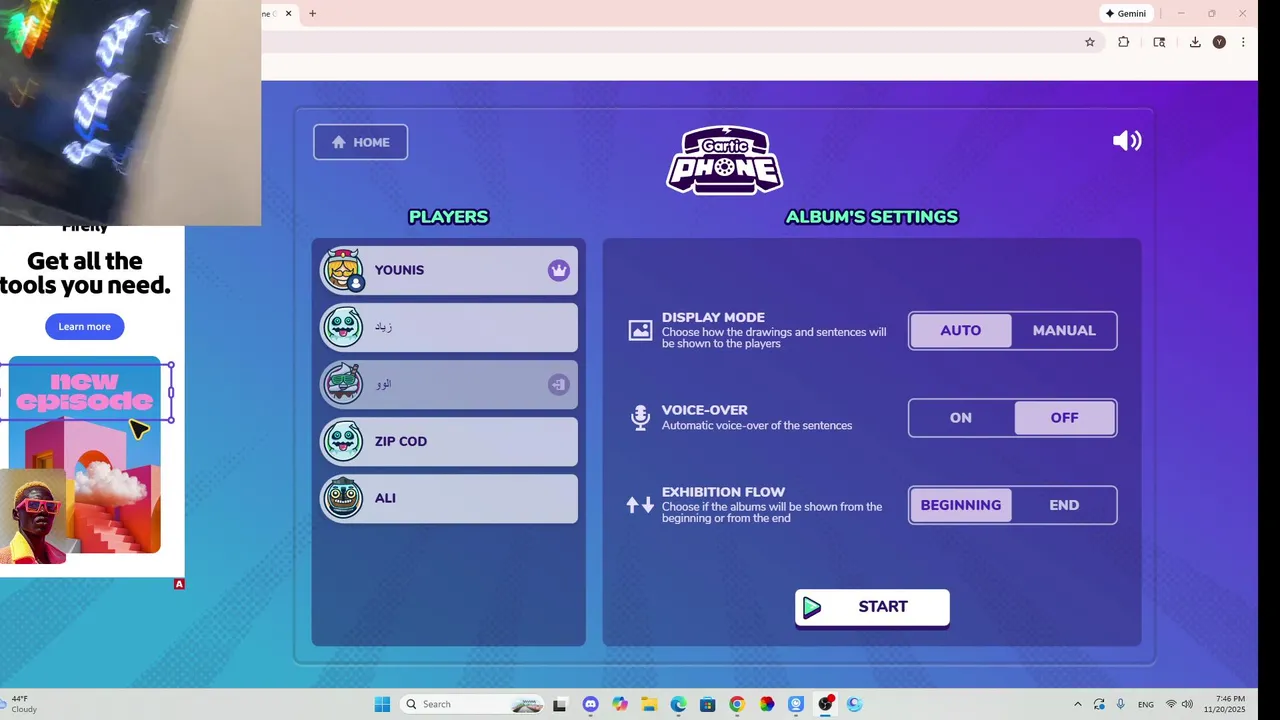This screenshot has height=720, width=1280.
Task: Click YOUNIS player avatar
Action: pyautogui.click(x=343, y=270)
